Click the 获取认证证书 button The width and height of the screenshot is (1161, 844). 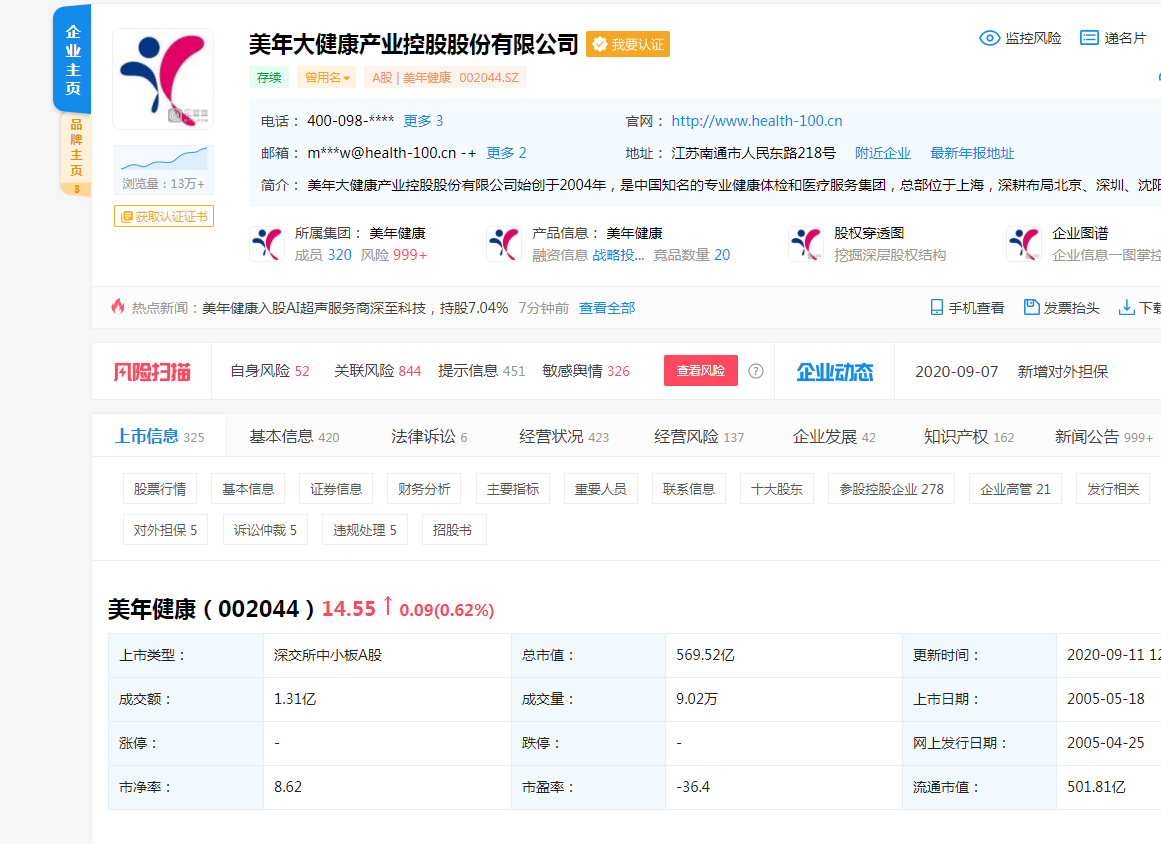pos(164,216)
